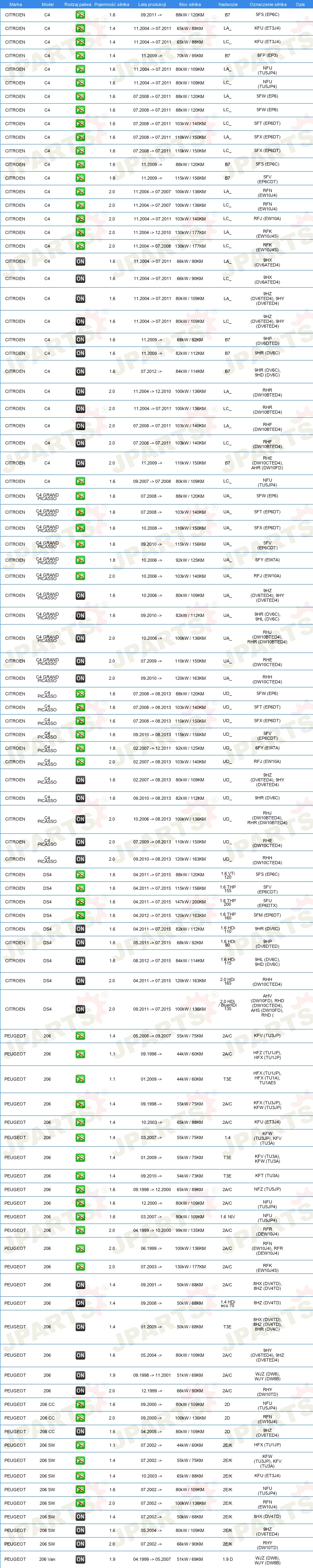Click the 07.2003 -> production years cell
The image size is (313, 1568).
[152, 1267]
